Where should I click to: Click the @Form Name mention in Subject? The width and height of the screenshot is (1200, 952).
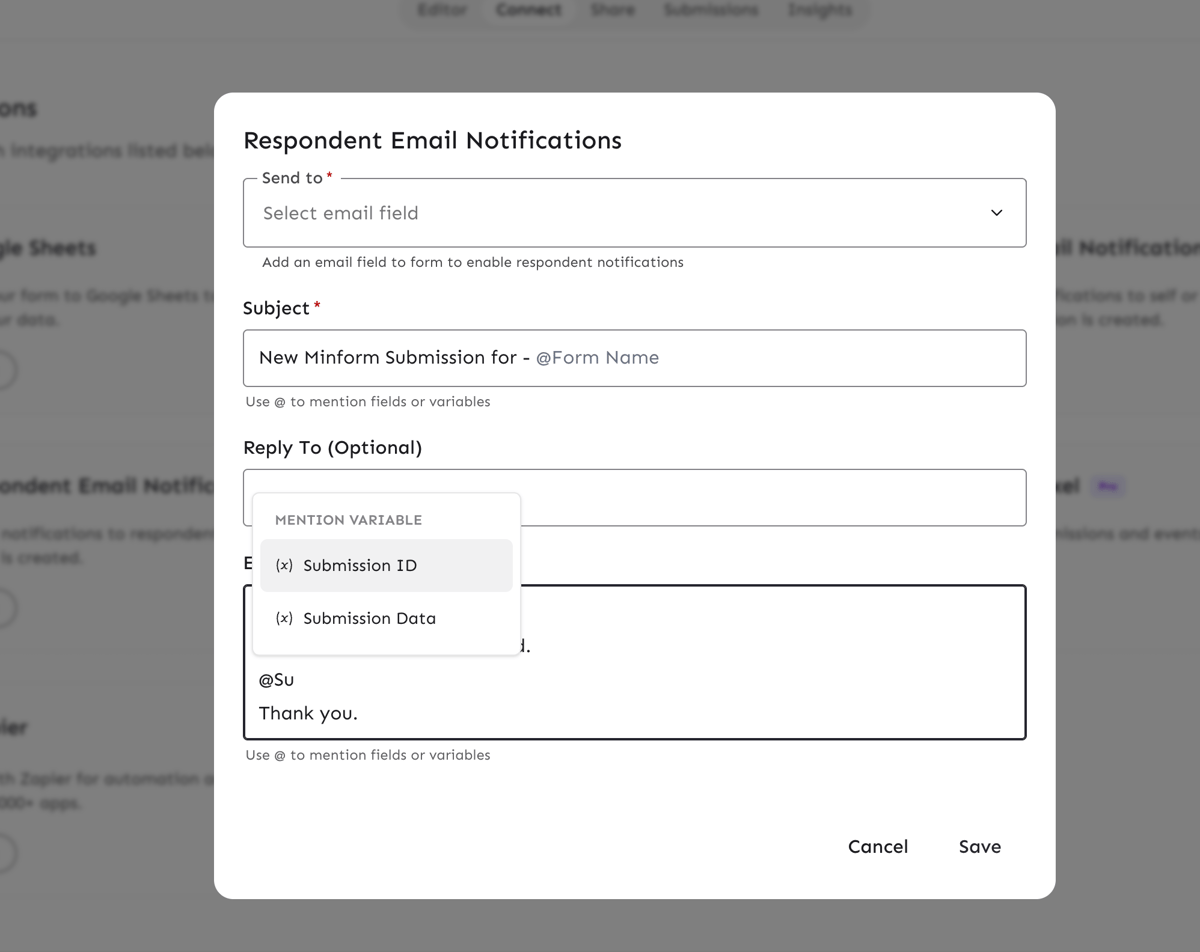597,358
